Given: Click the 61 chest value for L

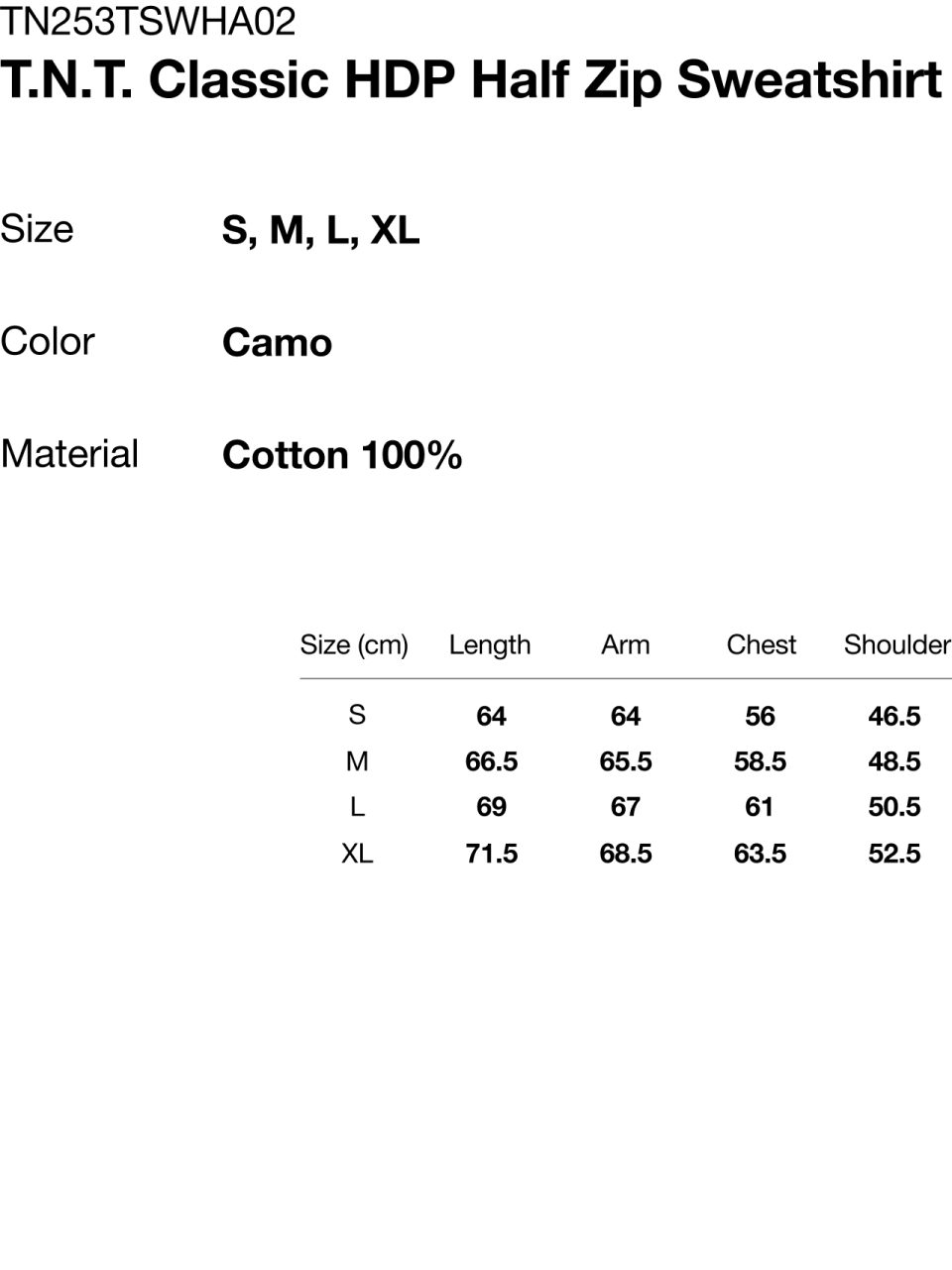Looking at the screenshot, I should 760,807.
